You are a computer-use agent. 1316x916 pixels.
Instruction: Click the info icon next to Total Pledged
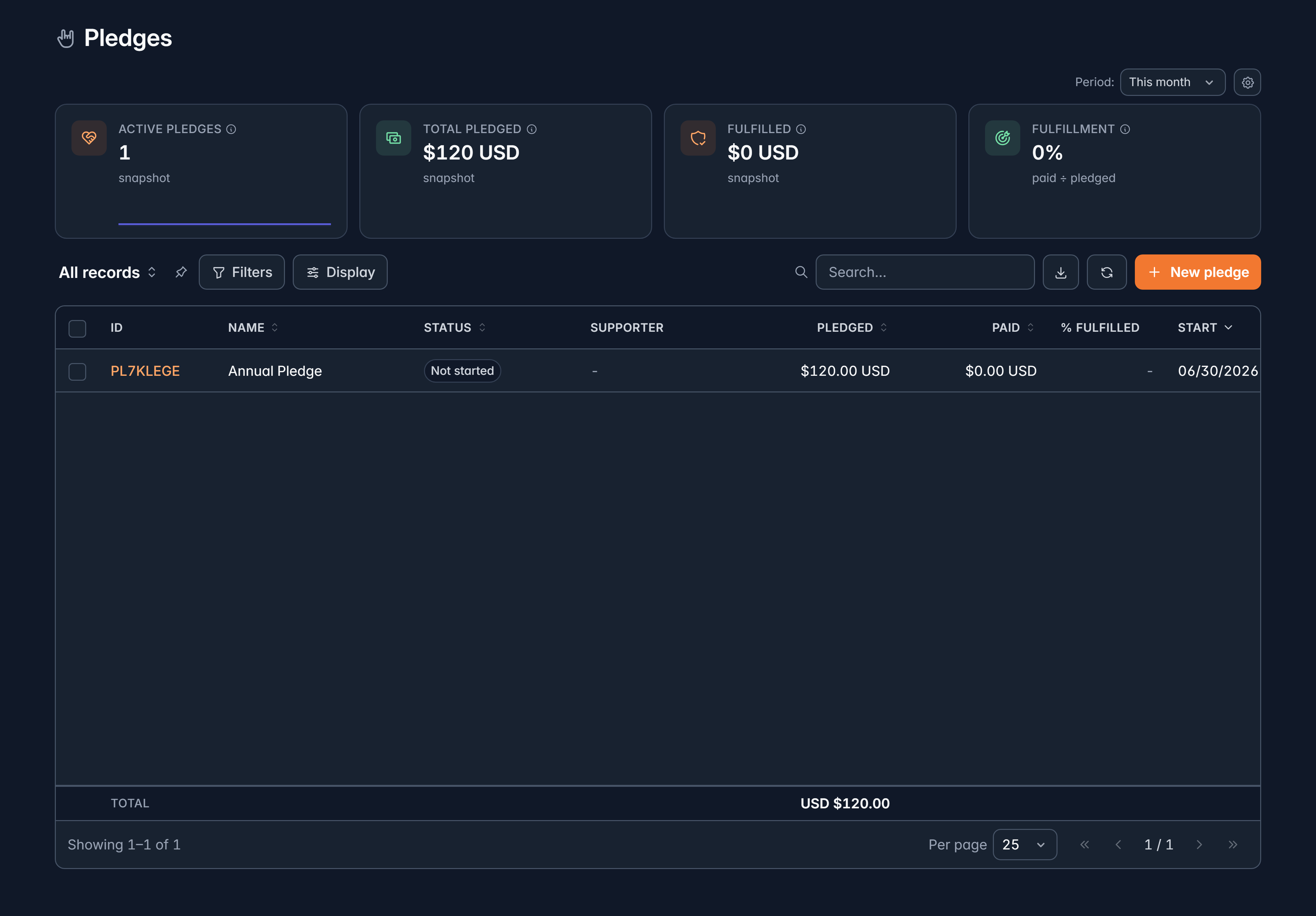pyautogui.click(x=532, y=130)
